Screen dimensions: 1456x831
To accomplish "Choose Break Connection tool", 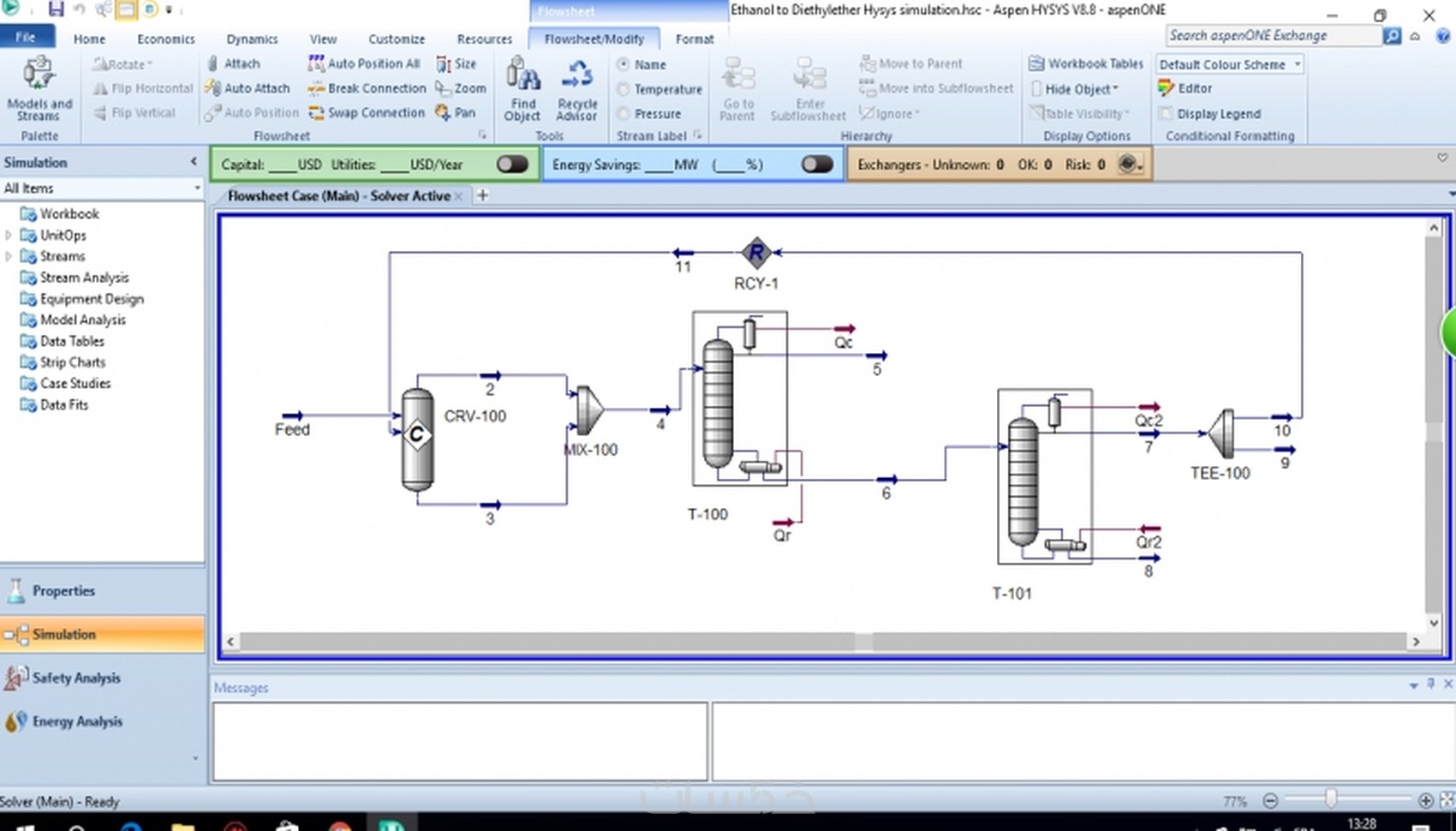I will tap(367, 88).
